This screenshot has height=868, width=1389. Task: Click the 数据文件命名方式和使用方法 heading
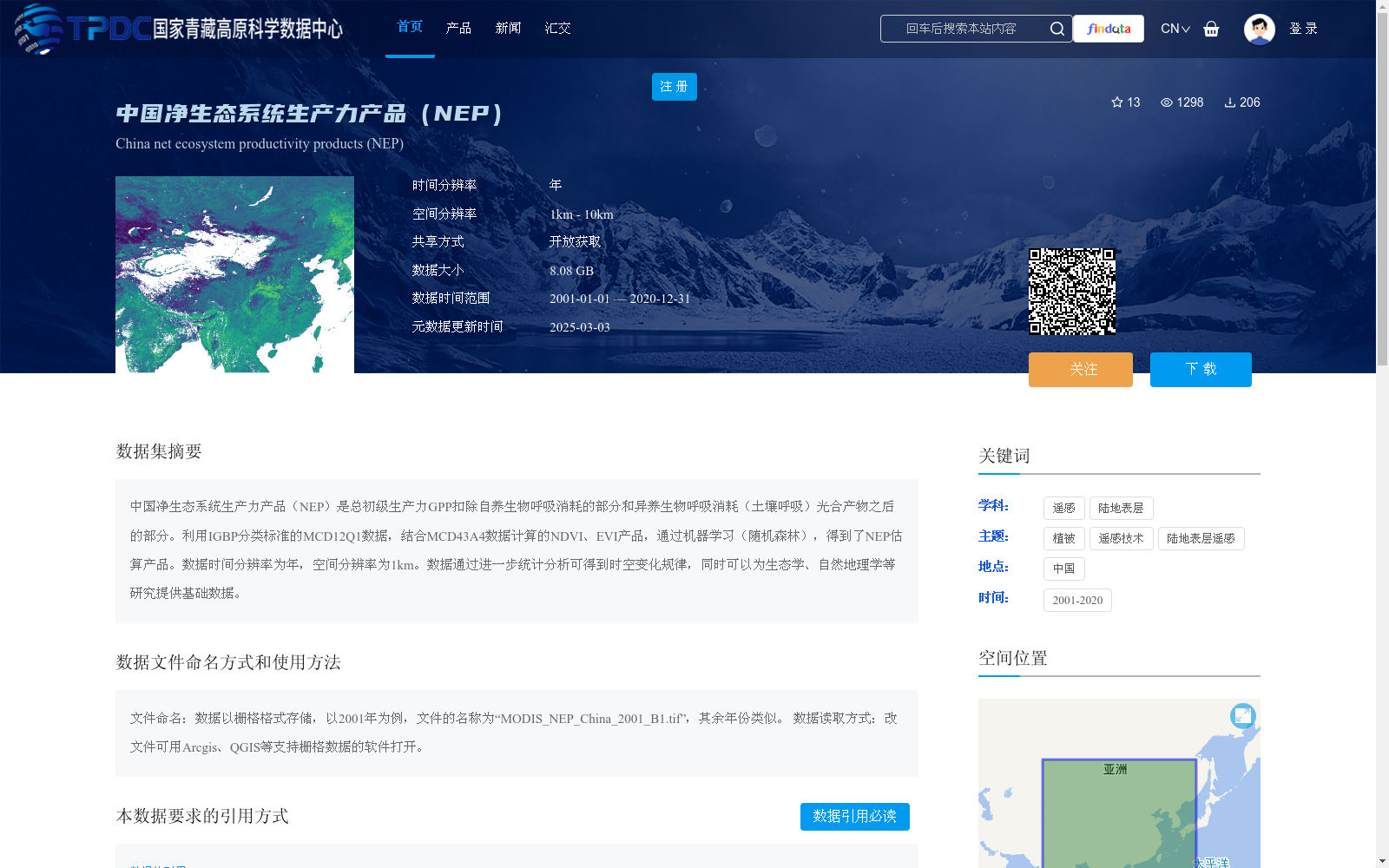[x=228, y=662]
